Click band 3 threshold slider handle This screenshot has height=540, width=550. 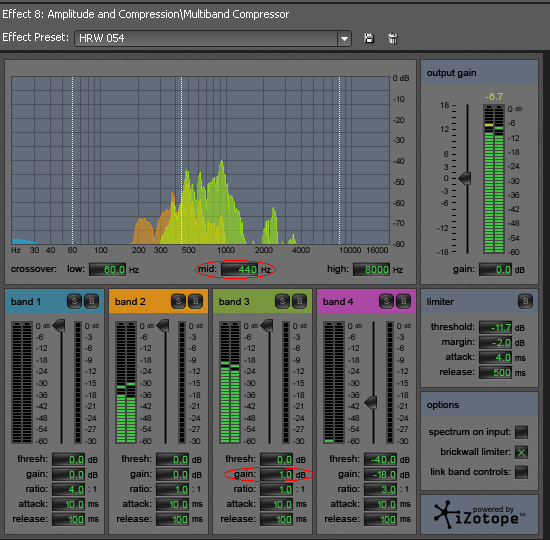coord(267,325)
